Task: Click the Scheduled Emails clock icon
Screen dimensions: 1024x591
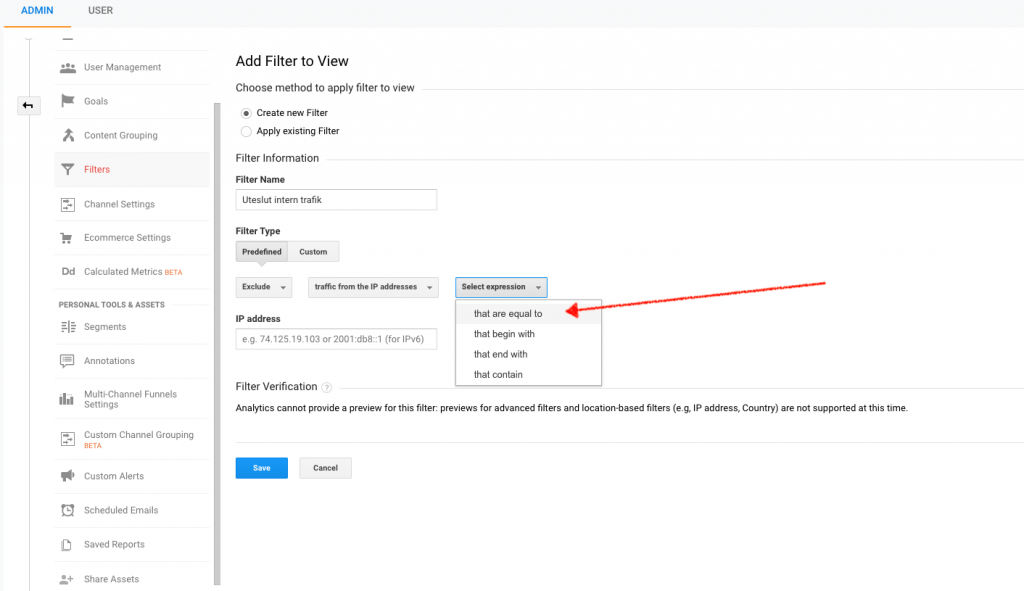Action: click(x=67, y=510)
